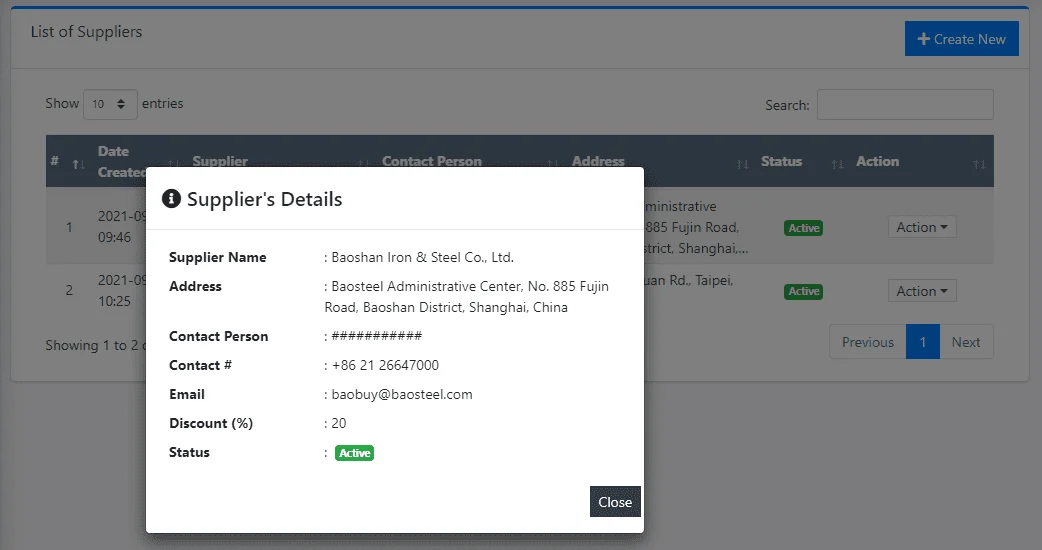This screenshot has height=550, width=1042.
Task: Go to the Previous page
Action: [868, 342]
